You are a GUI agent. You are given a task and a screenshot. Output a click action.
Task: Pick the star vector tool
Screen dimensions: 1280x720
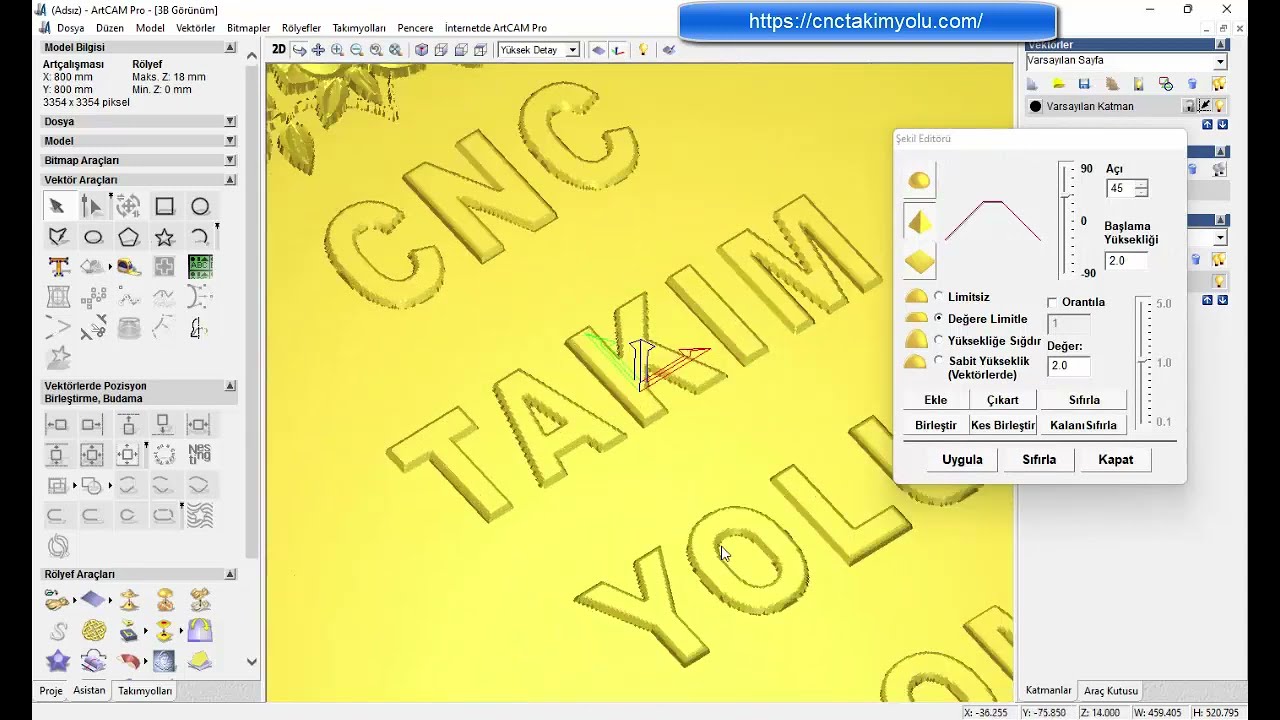(164, 237)
